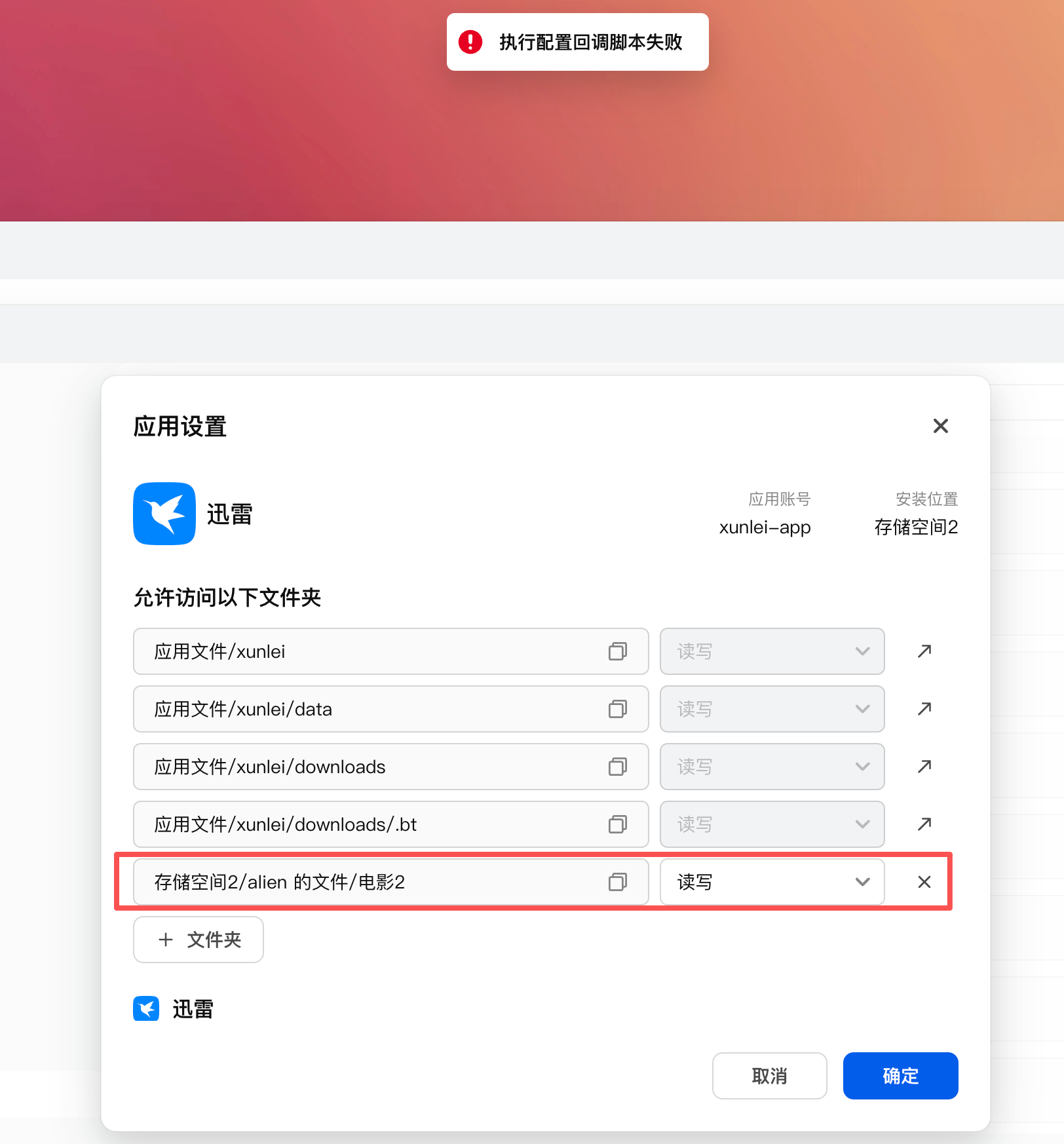Expand 读写 dropdown for 应用文件/xunlei
The width and height of the screenshot is (1064, 1144).
tap(772, 651)
